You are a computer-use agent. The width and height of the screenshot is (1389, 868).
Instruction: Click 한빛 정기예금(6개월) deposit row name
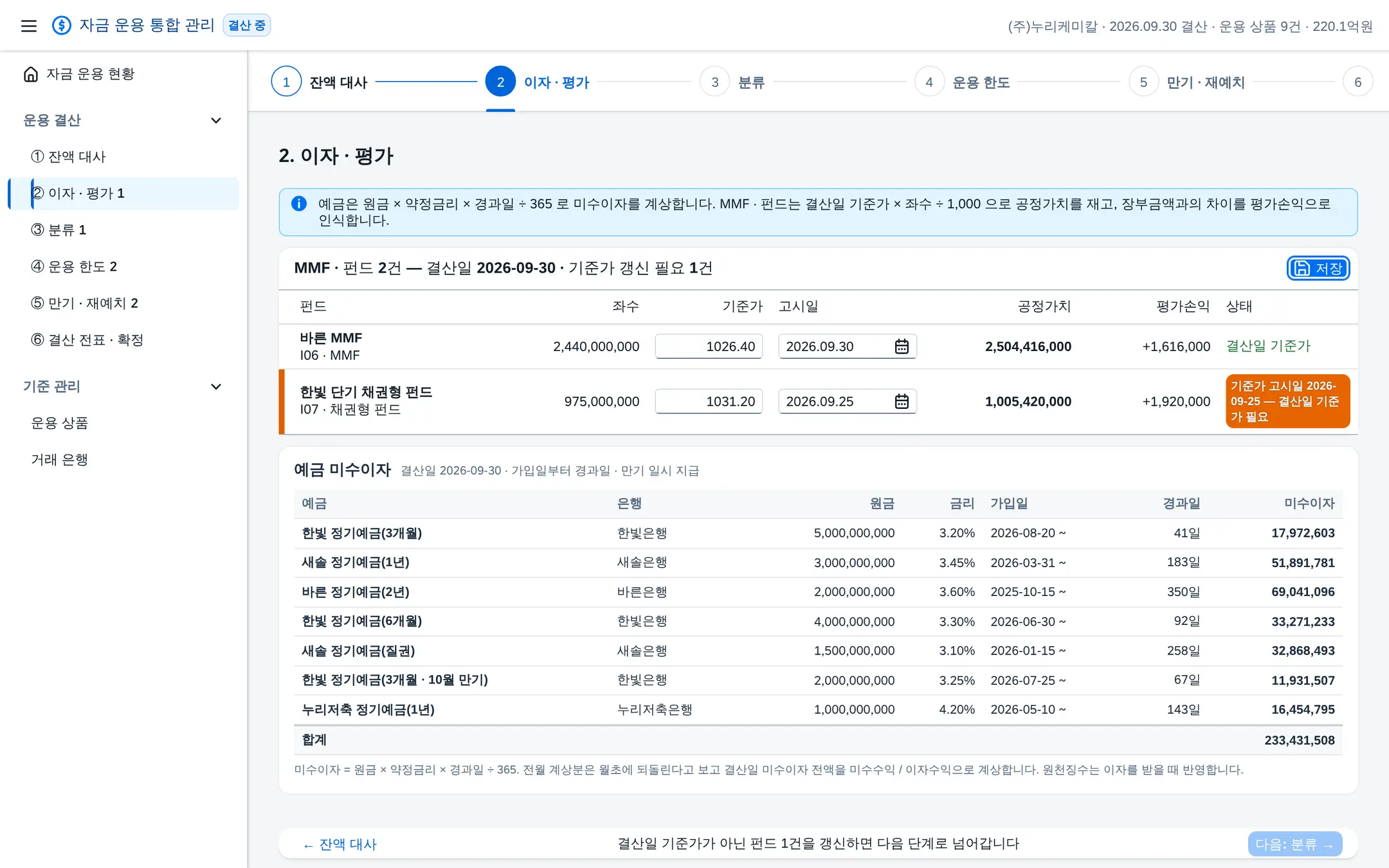[362, 621]
